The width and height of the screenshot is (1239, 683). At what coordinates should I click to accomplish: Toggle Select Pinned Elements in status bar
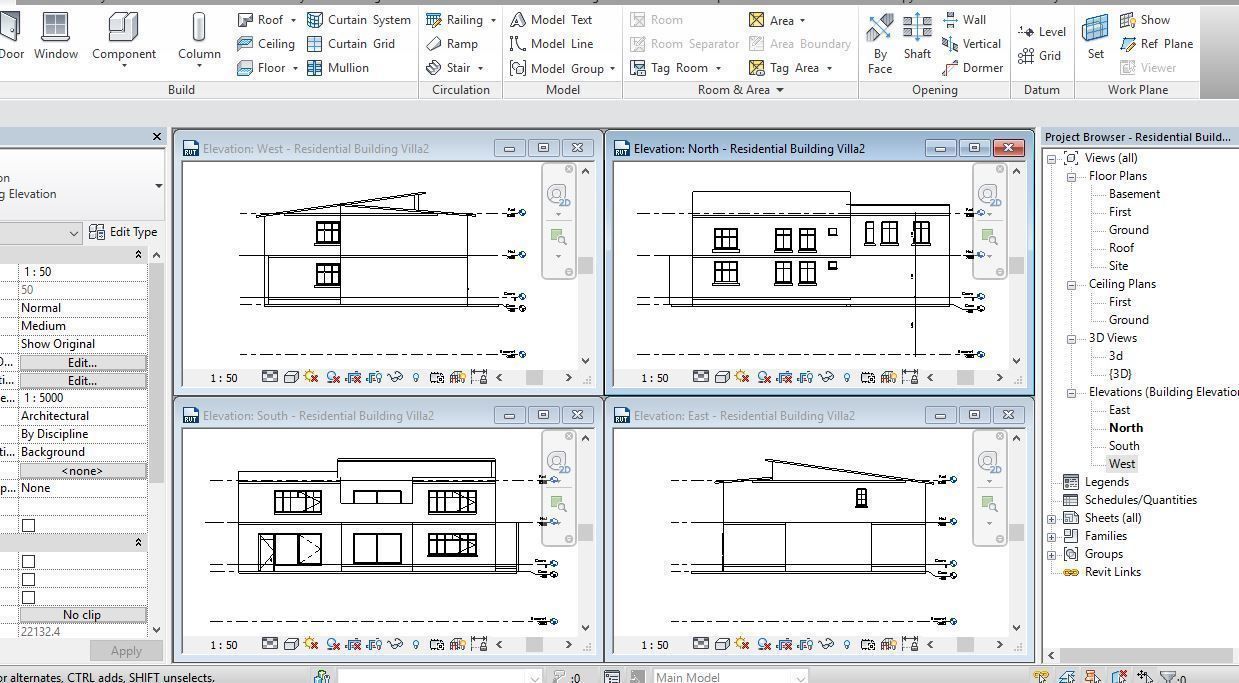[x=1094, y=677]
